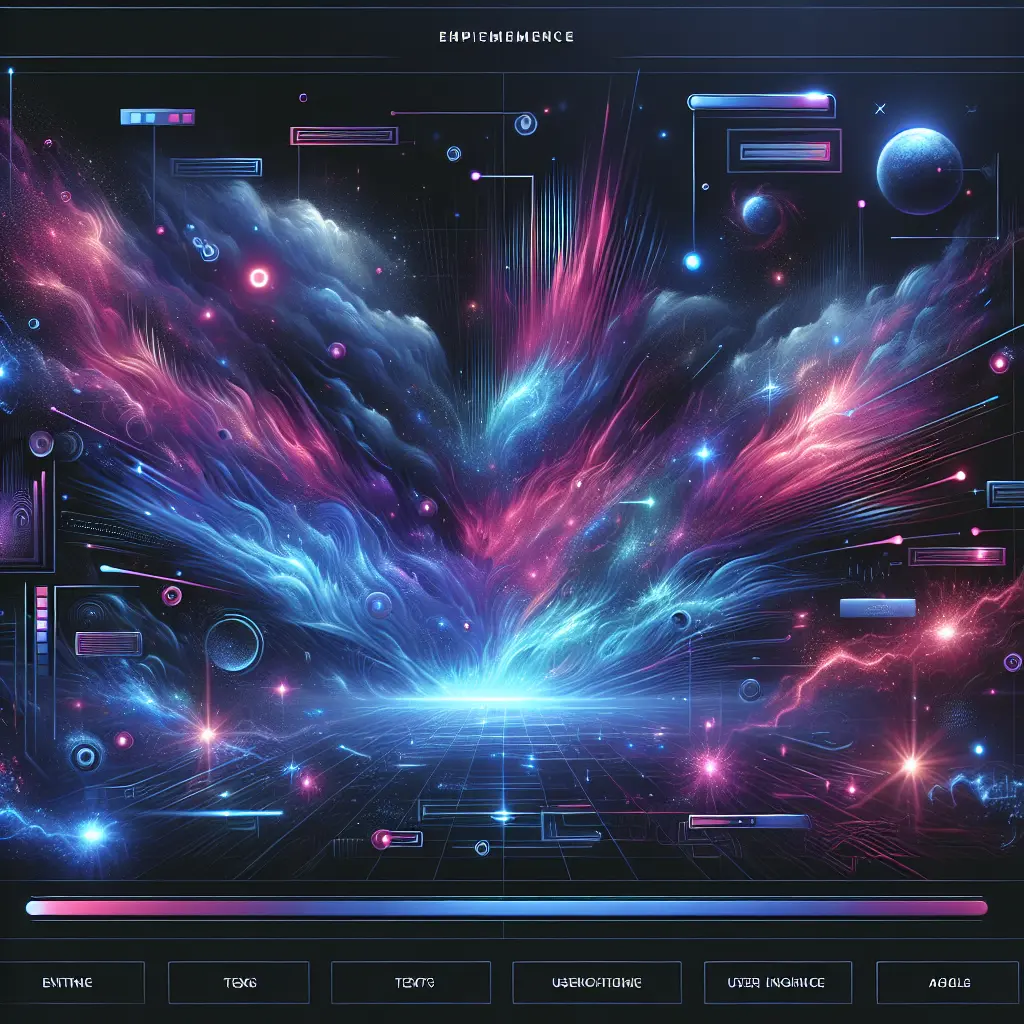
Task: Expand the pink-blue bar with small arrow
Action: [x=748, y=821]
